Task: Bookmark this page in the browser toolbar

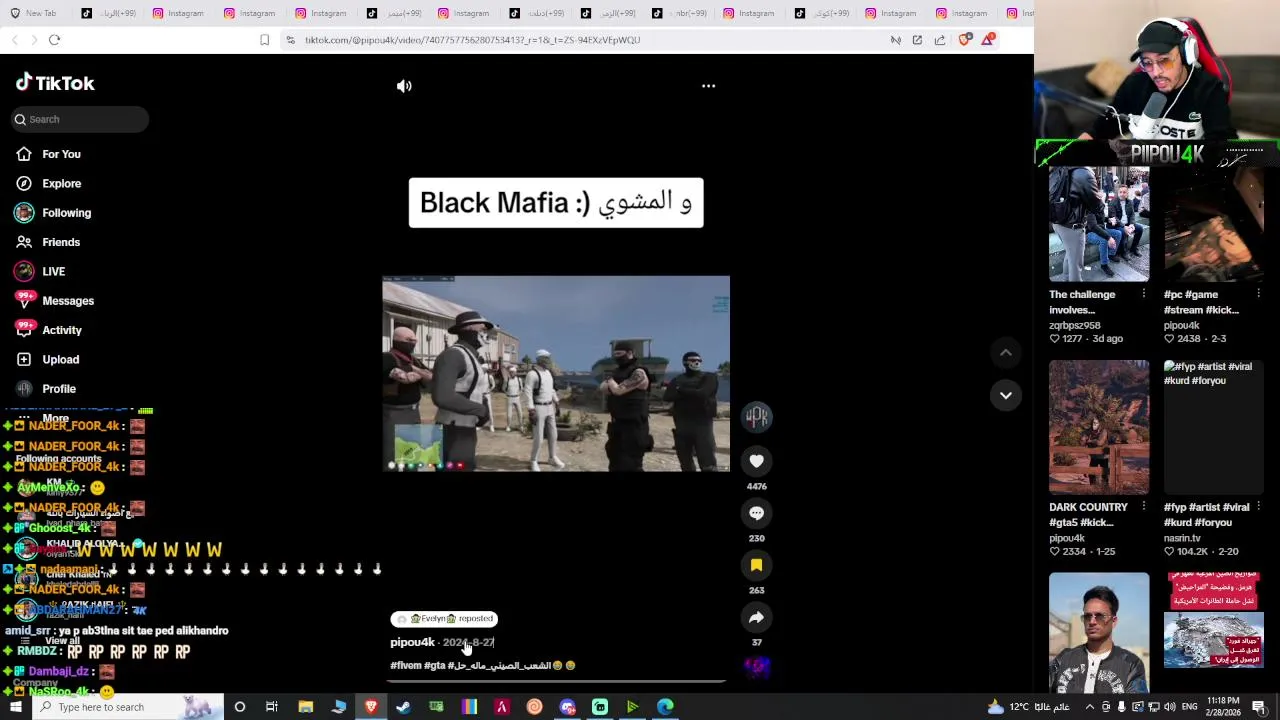Action: [x=264, y=40]
